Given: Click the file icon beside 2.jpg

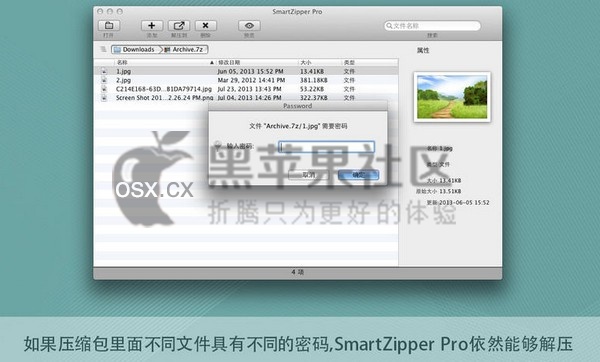Looking at the screenshot, I should [104, 80].
